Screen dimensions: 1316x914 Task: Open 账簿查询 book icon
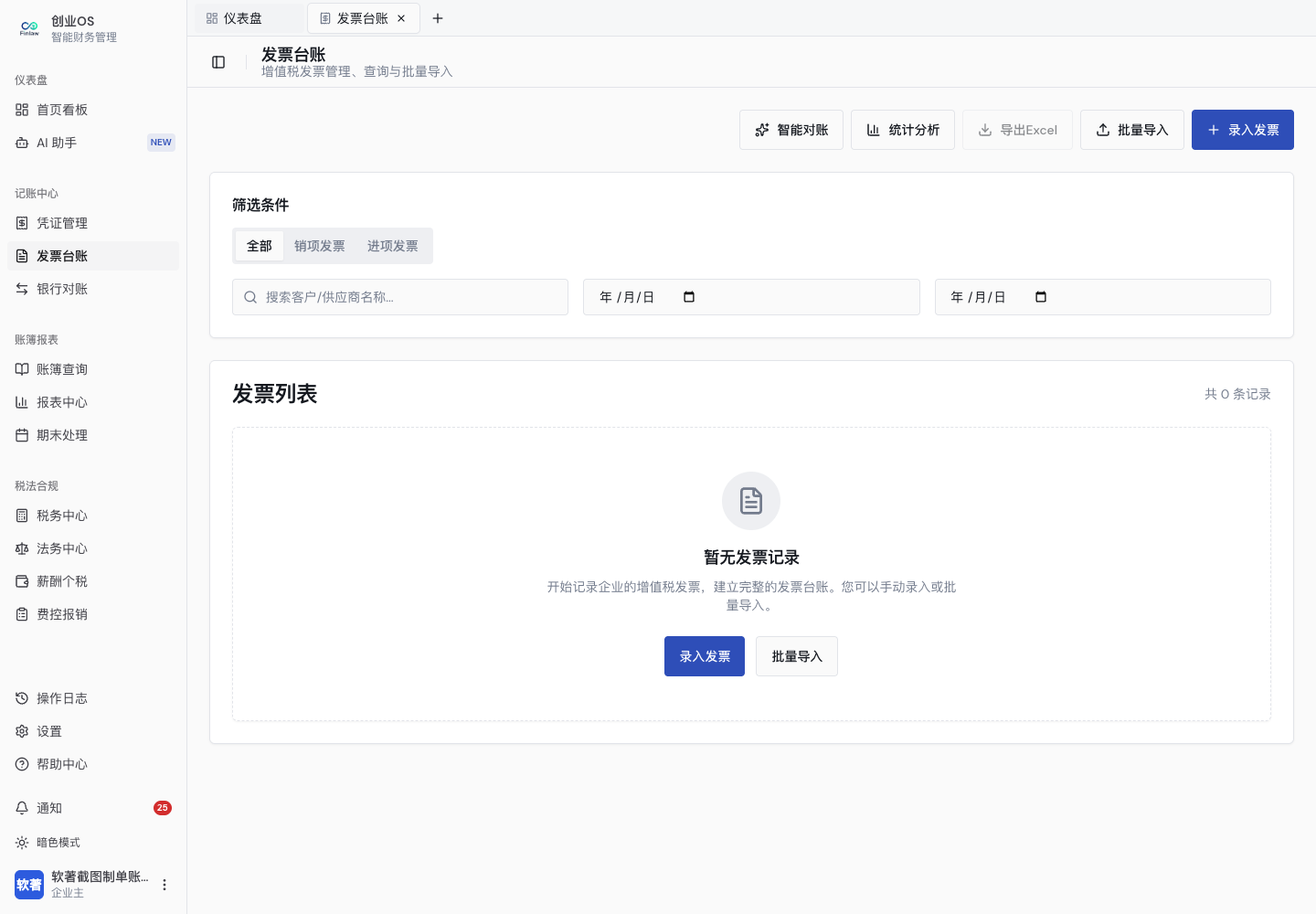22,369
